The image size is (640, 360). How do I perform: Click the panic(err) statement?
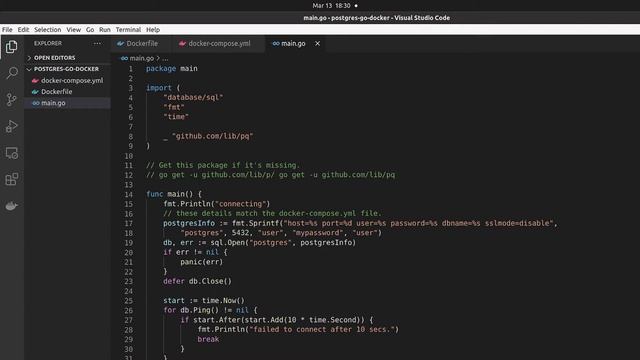coord(202,262)
